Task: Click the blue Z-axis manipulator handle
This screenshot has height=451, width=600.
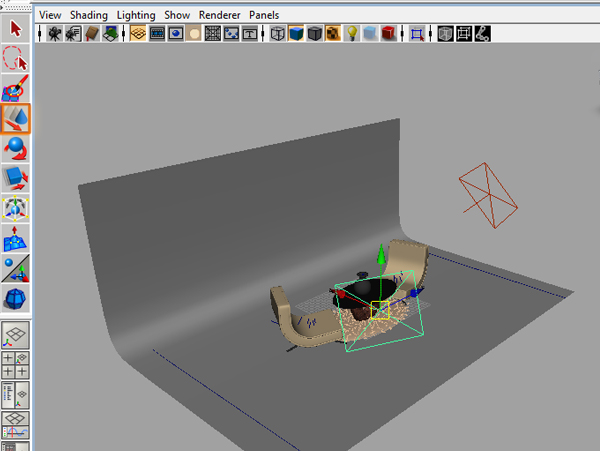Action: [x=415, y=293]
